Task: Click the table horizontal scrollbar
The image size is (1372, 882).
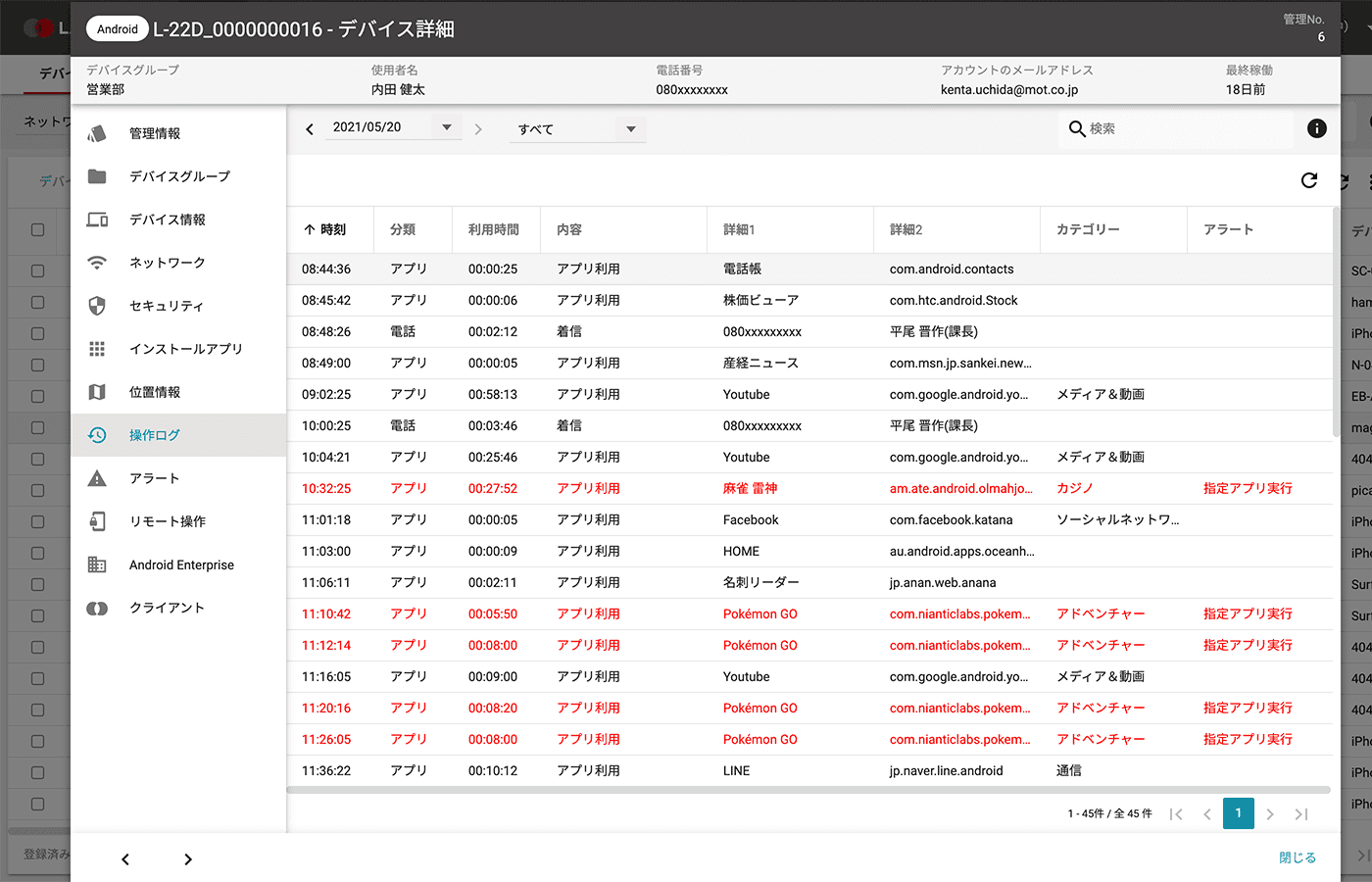Action: (808, 789)
